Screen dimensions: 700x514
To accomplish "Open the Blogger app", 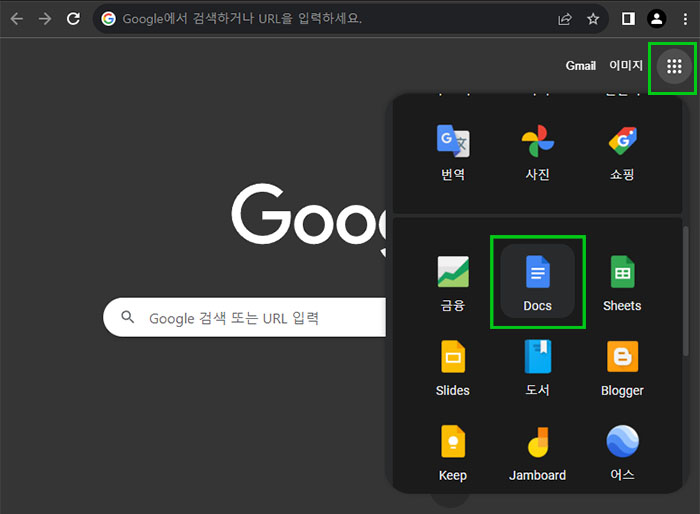I will (x=622, y=367).
